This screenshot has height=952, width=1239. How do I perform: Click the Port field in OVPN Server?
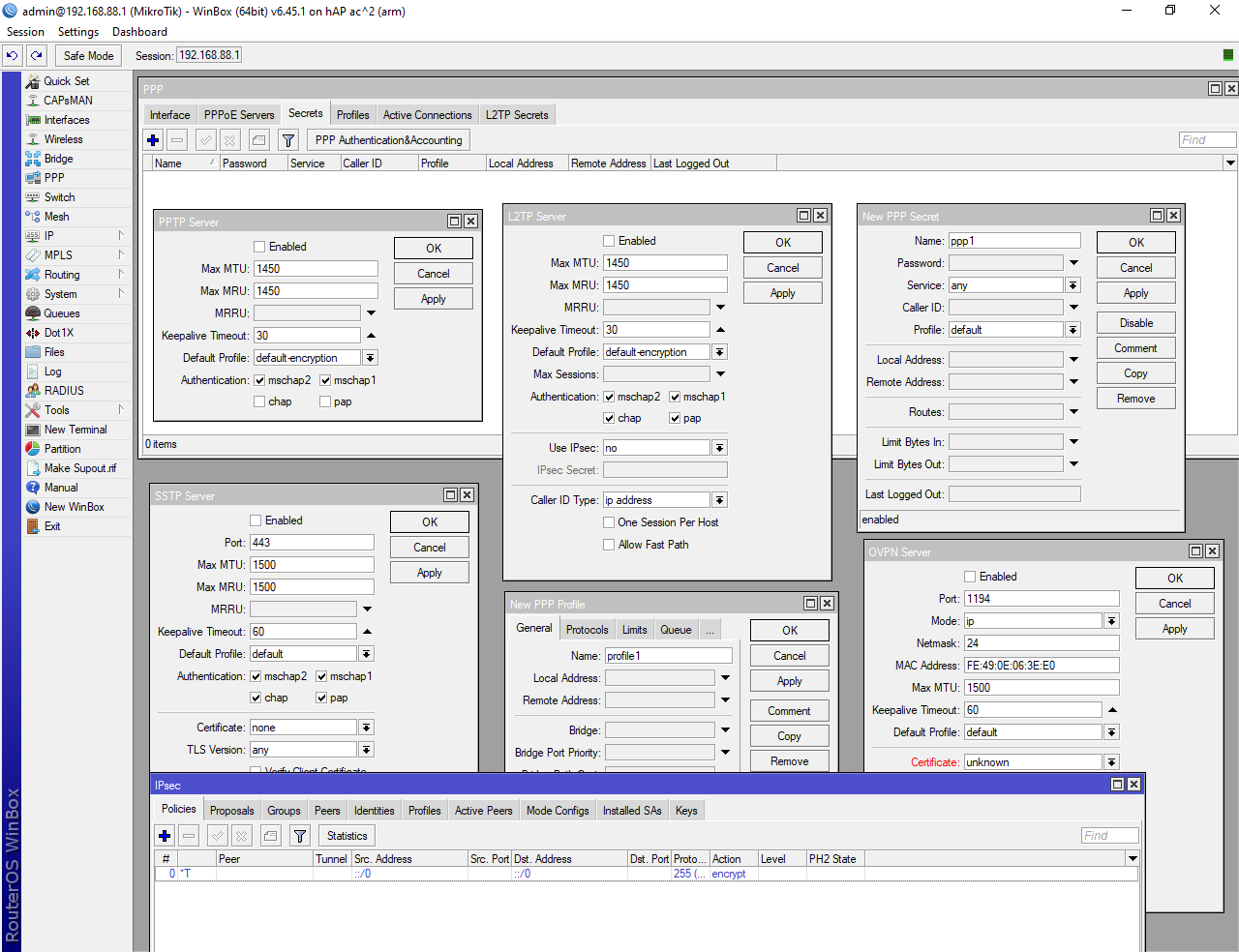point(1041,599)
